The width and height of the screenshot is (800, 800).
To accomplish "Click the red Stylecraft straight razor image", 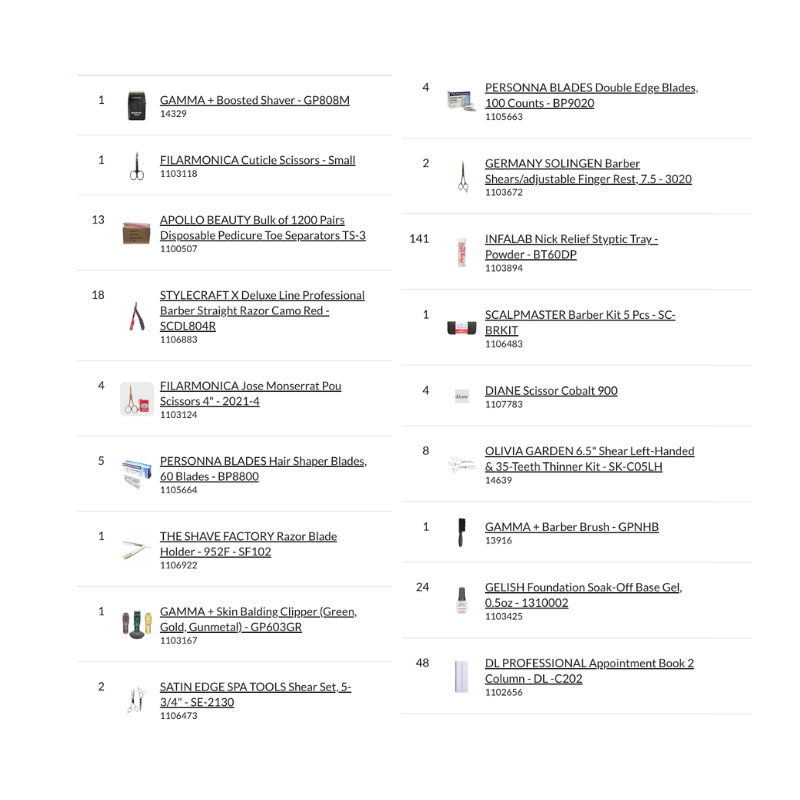I will click(x=136, y=317).
